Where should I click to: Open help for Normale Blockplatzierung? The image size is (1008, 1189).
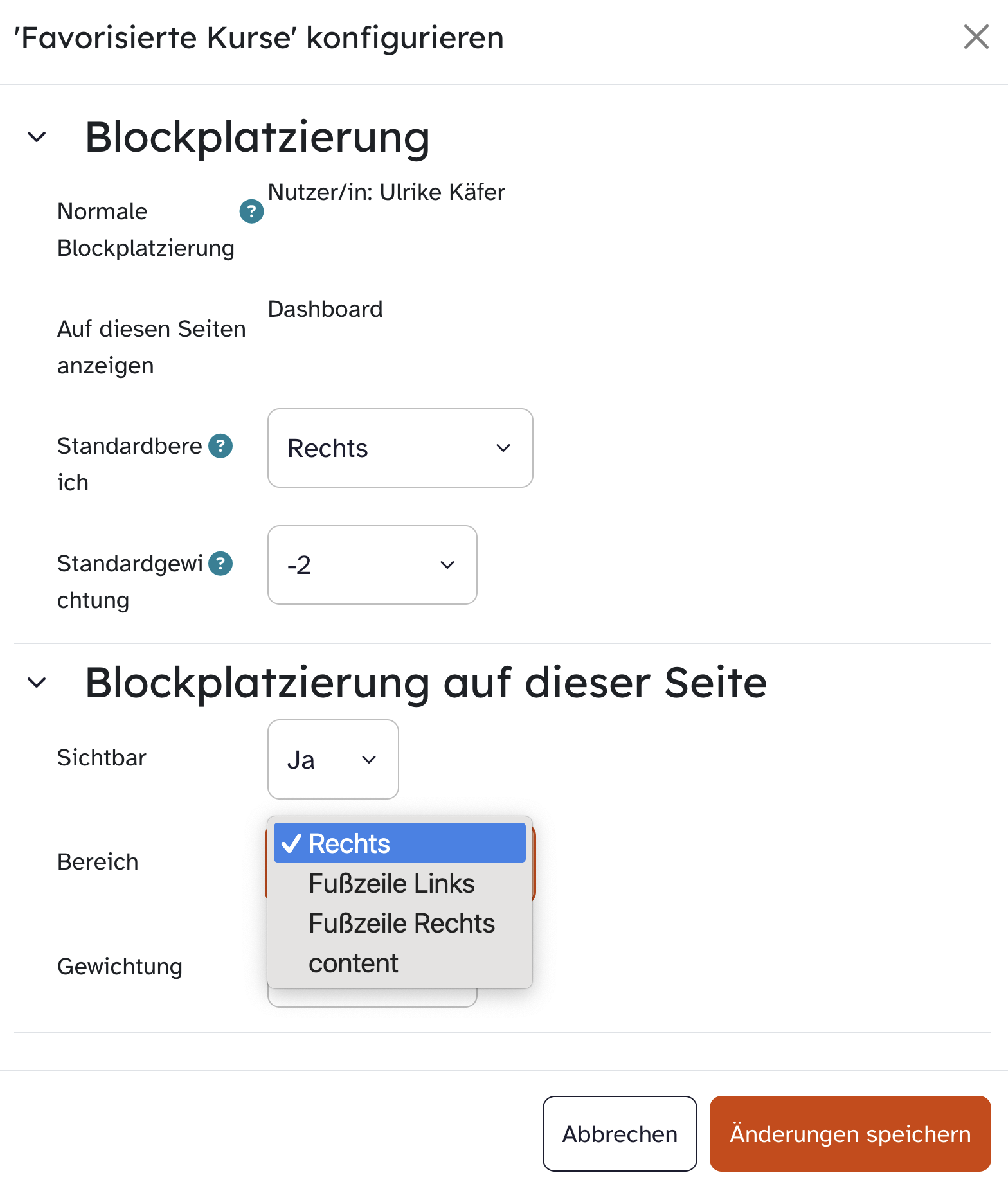(251, 211)
